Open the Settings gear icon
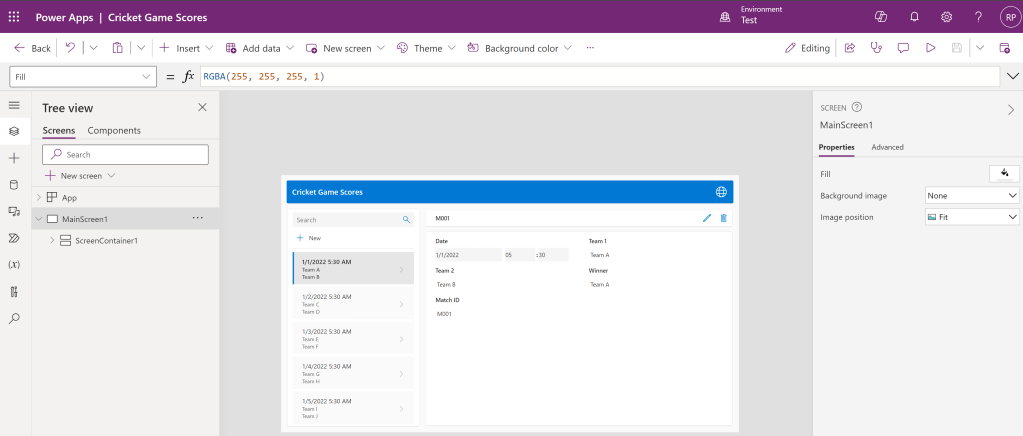 (x=946, y=17)
